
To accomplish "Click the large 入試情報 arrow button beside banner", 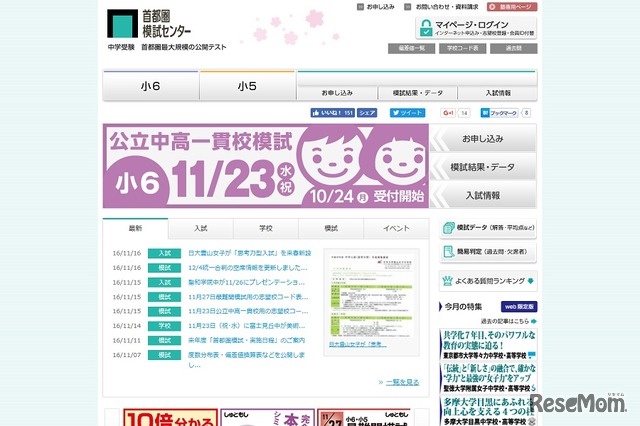I will (483, 195).
